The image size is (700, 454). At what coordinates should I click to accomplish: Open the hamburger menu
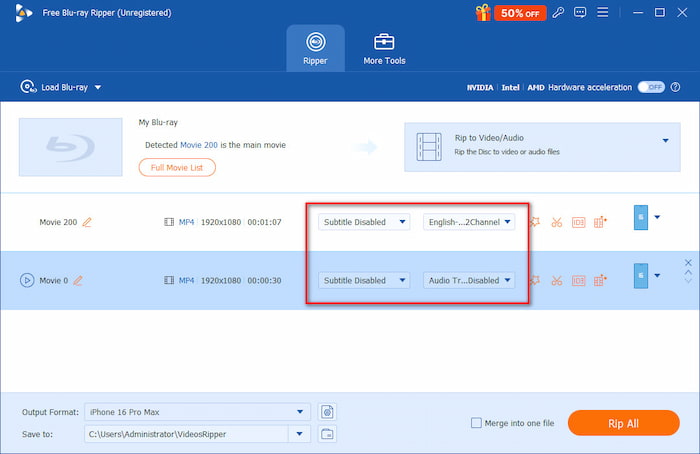tap(603, 12)
